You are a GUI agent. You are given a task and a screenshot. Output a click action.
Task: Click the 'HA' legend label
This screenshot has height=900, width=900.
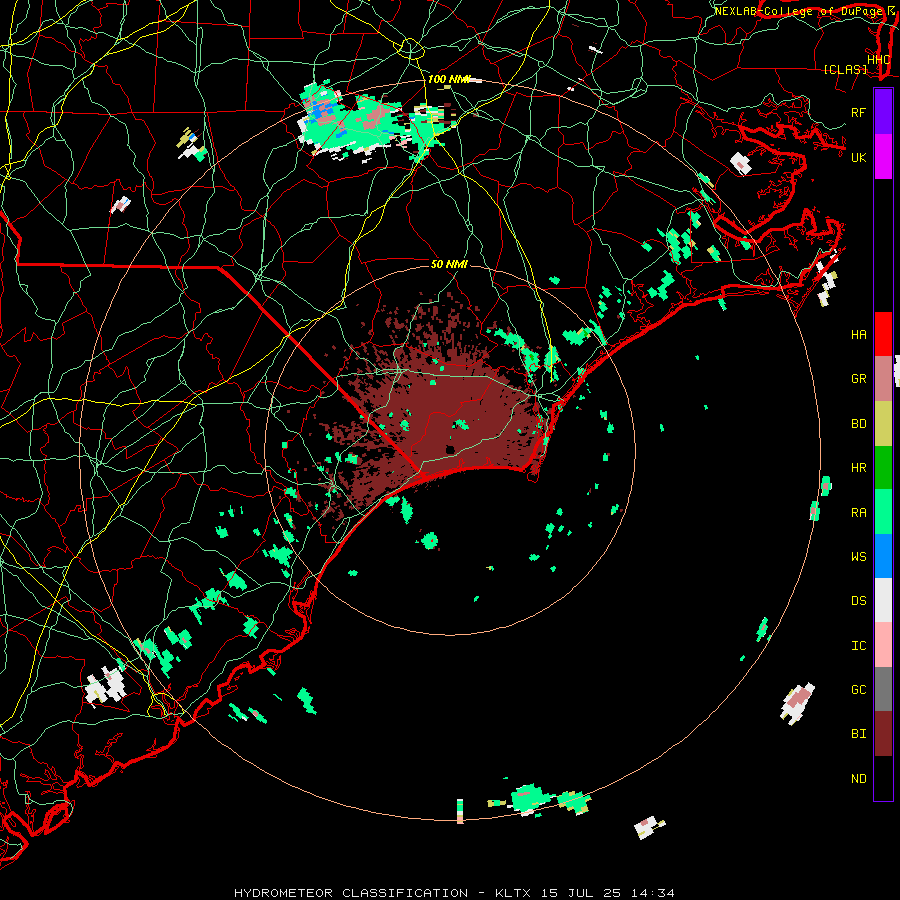(x=858, y=335)
